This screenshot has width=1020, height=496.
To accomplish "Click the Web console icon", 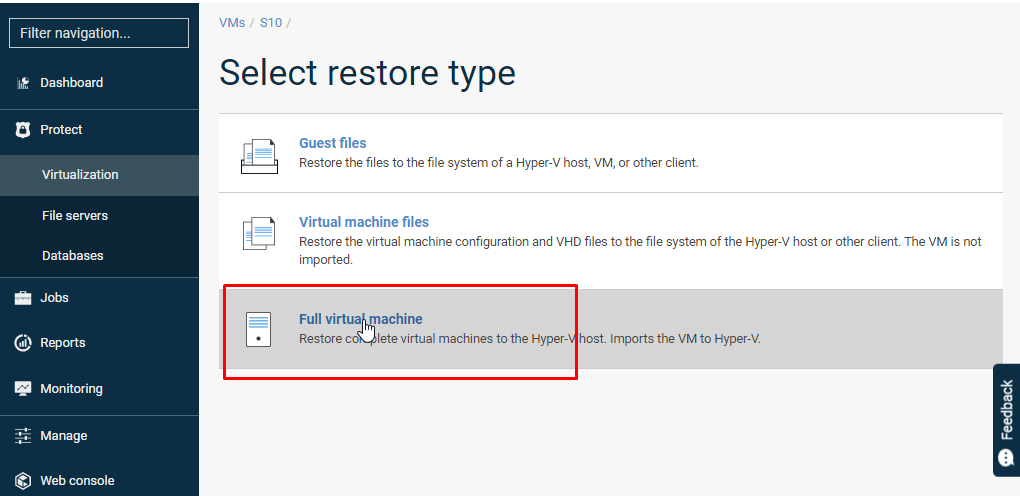I will (23, 481).
